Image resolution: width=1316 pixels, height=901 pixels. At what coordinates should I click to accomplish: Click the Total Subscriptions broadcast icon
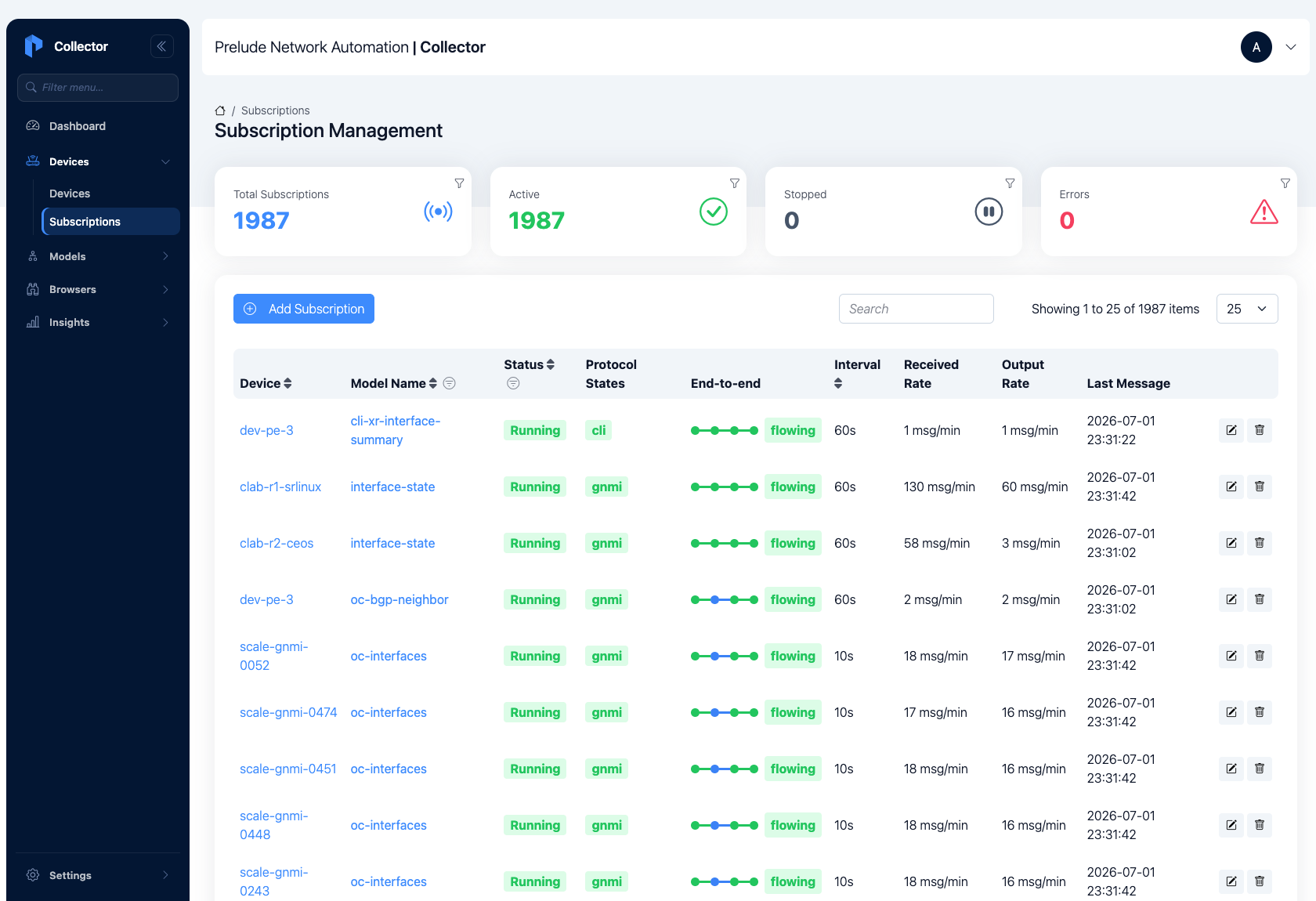pos(438,212)
